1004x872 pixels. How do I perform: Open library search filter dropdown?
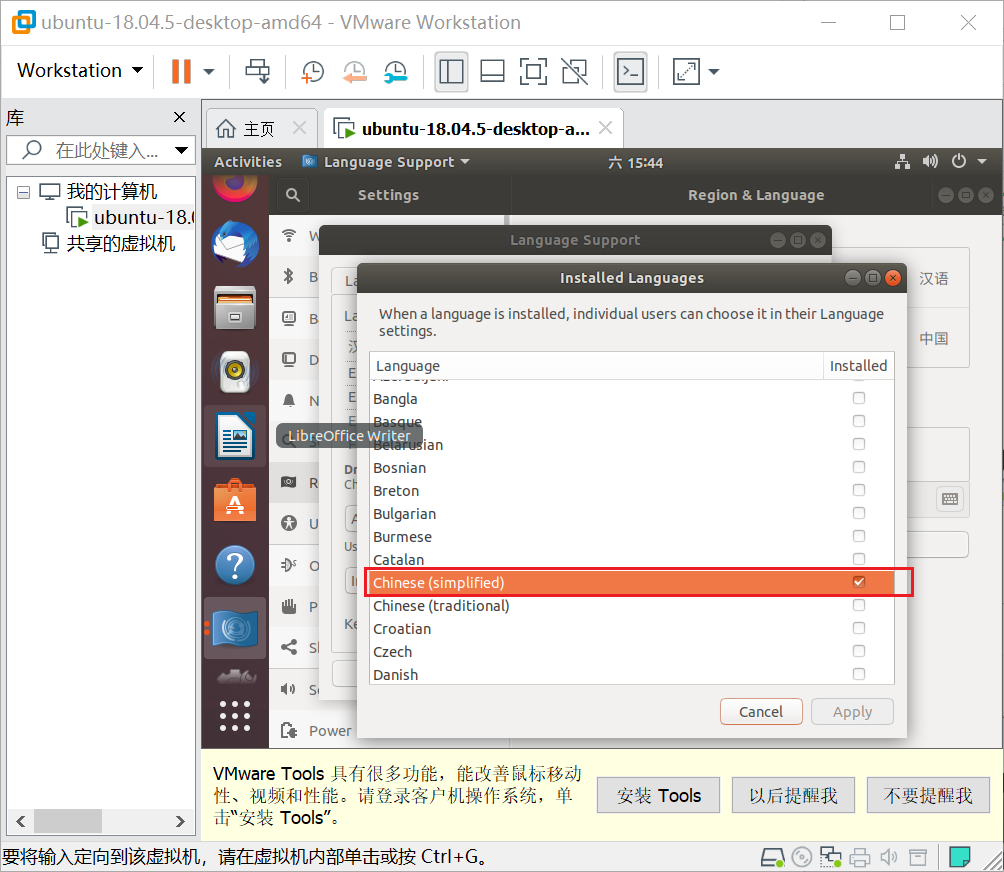point(182,150)
